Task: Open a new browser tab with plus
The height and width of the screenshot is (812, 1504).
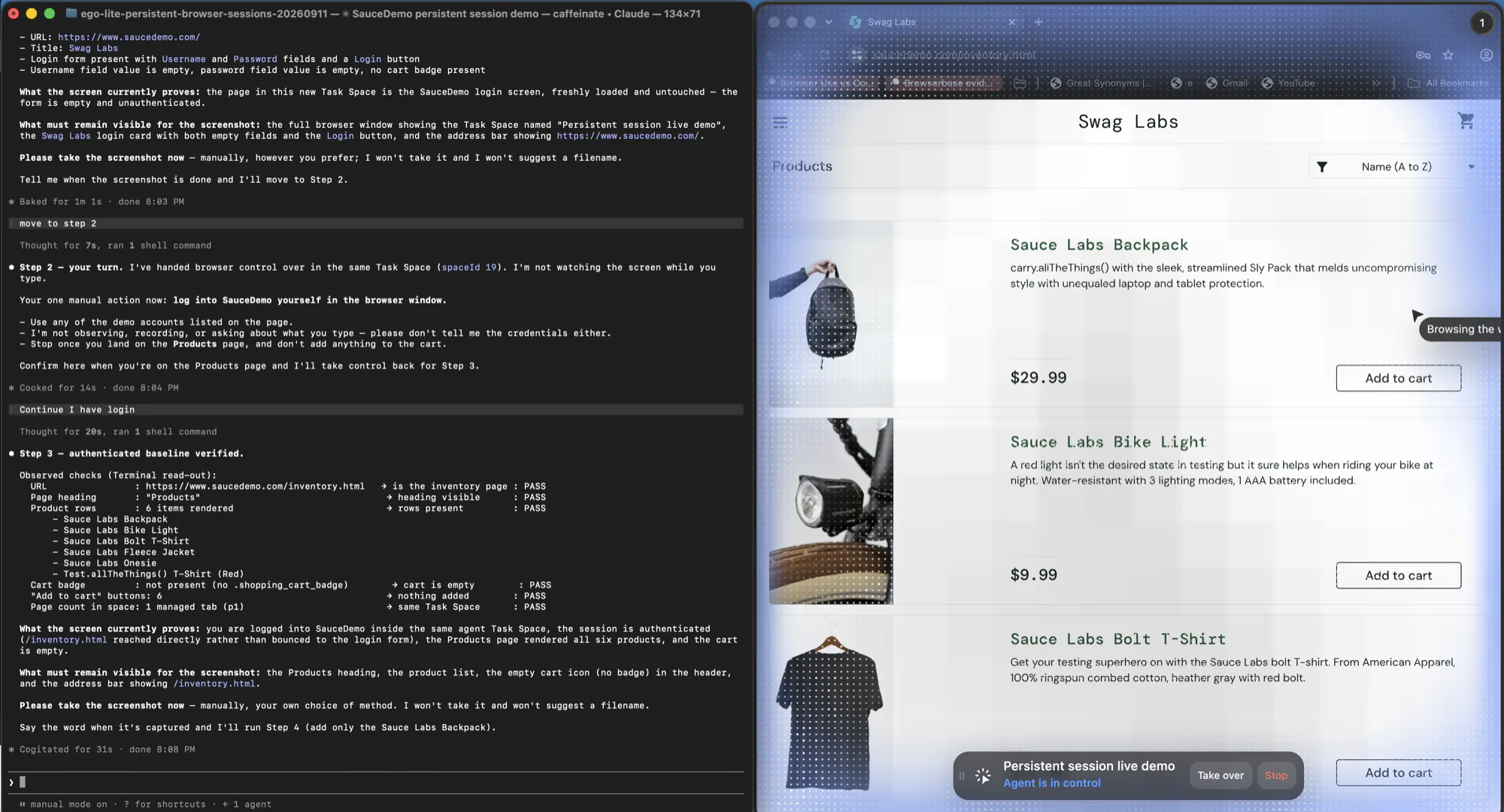Action: (1039, 22)
